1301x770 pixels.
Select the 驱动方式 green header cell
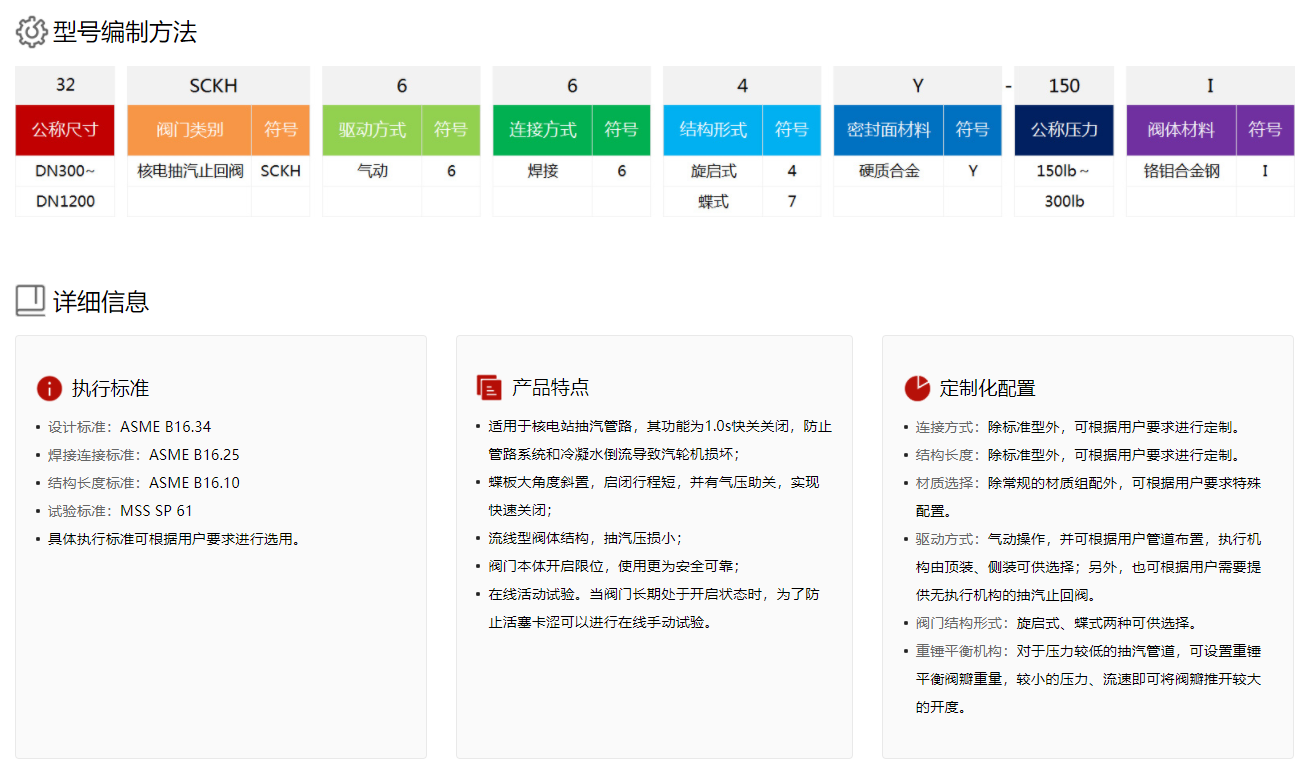371,130
